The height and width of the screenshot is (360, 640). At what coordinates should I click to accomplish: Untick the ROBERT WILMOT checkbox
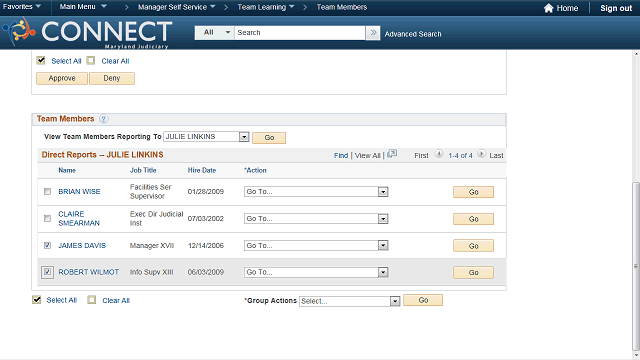(47, 272)
